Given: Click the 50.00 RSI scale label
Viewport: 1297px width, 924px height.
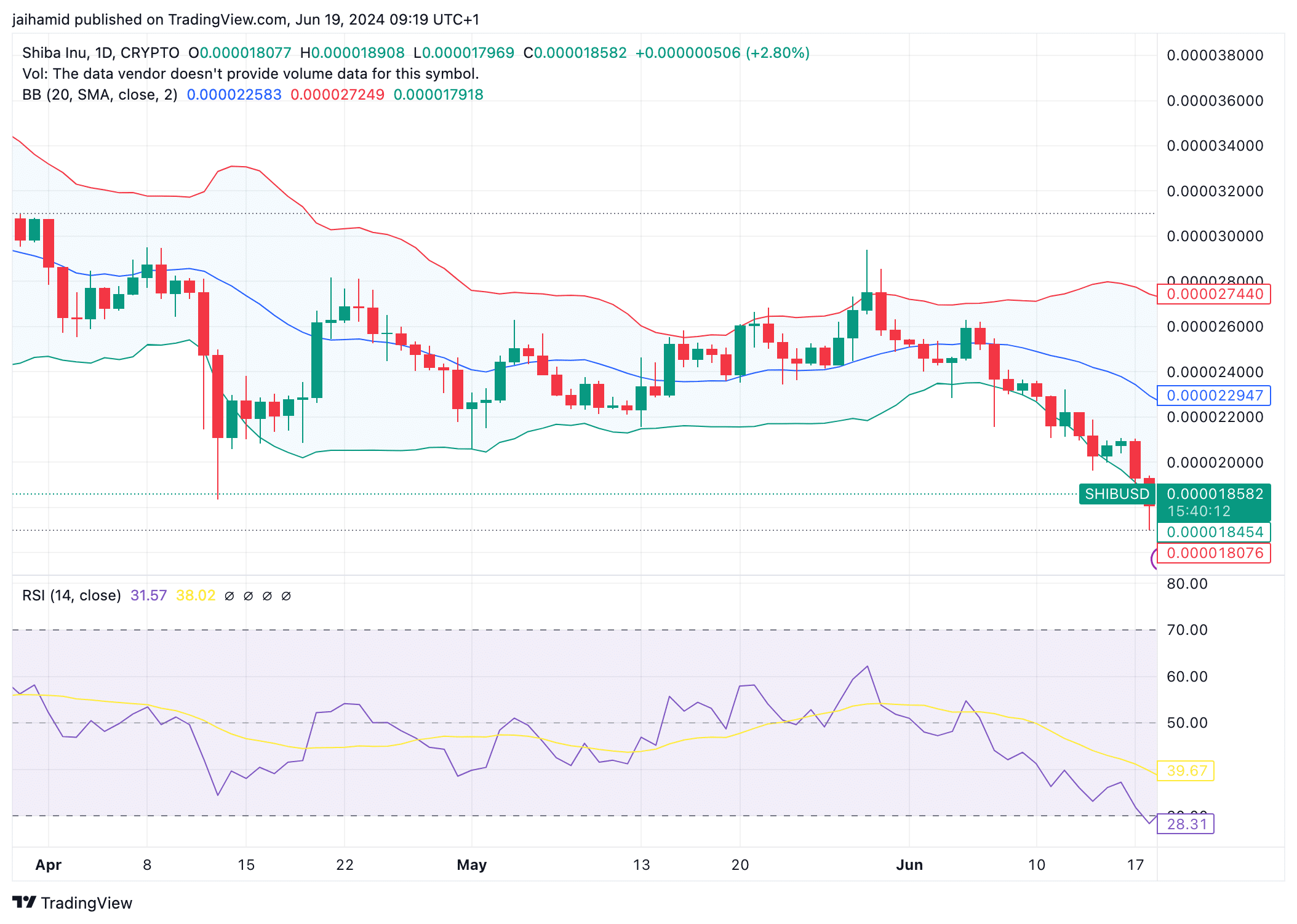Looking at the screenshot, I should 1187,723.
